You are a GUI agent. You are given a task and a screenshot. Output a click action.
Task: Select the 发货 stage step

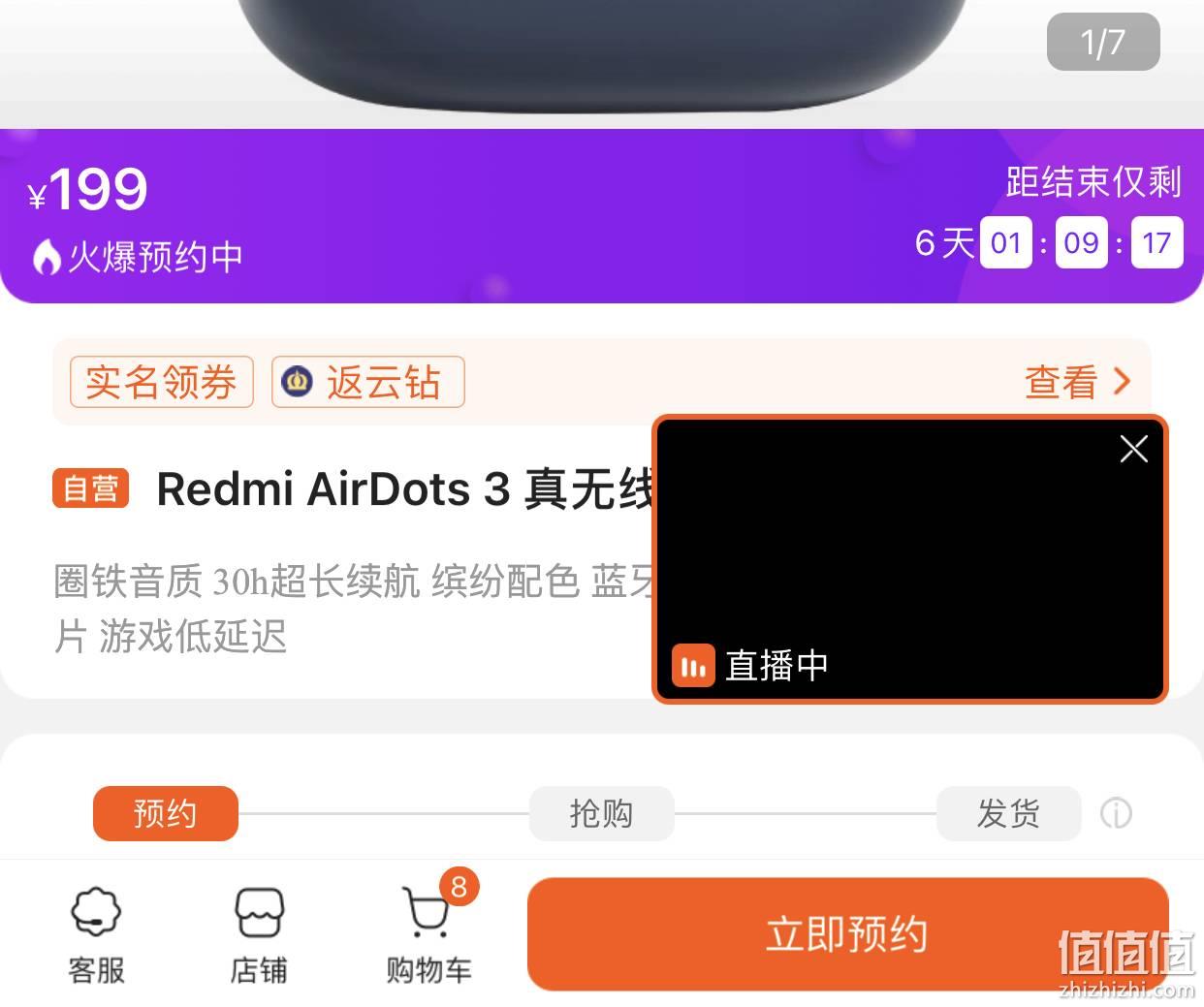click(1008, 813)
